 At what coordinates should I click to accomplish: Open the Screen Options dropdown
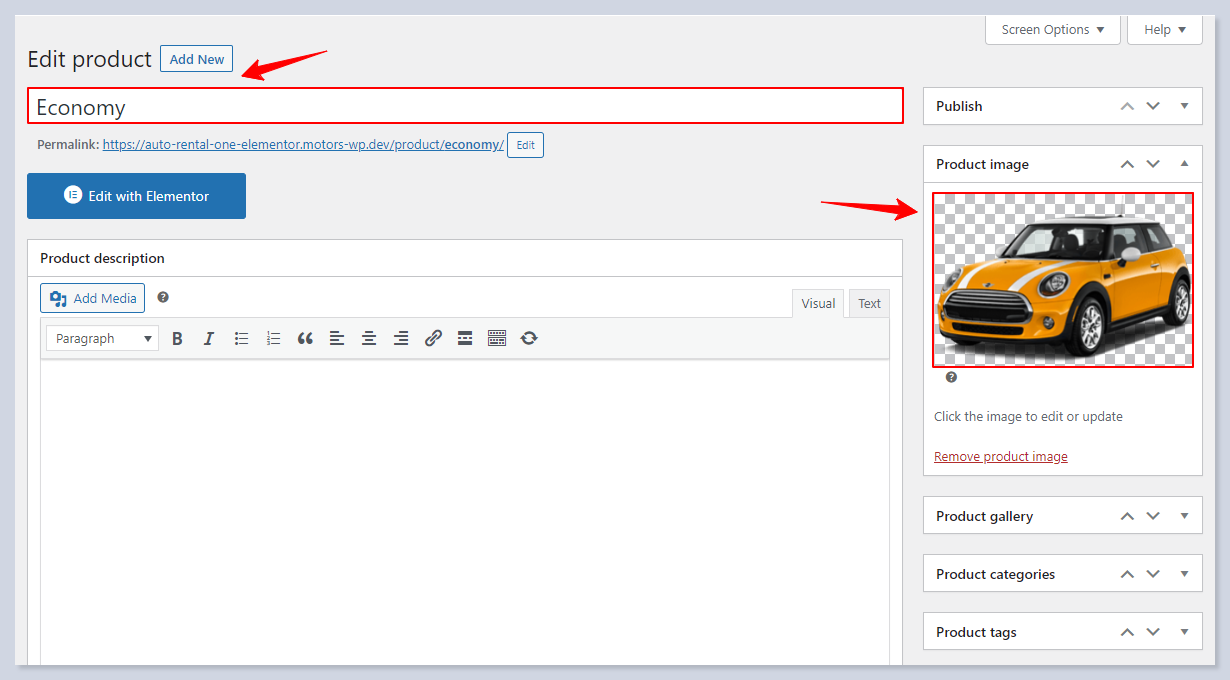tap(1052, 30)
